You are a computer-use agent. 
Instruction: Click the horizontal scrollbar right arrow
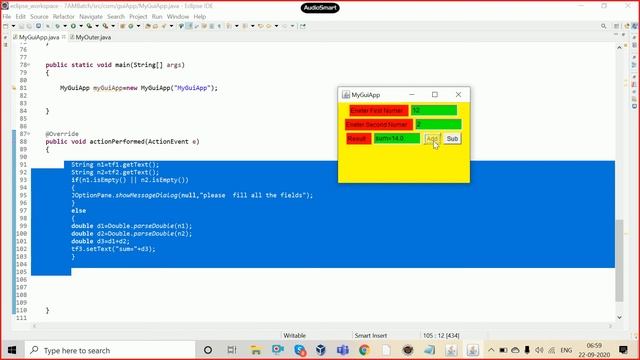pyautogui.click(x=611, y=326)
